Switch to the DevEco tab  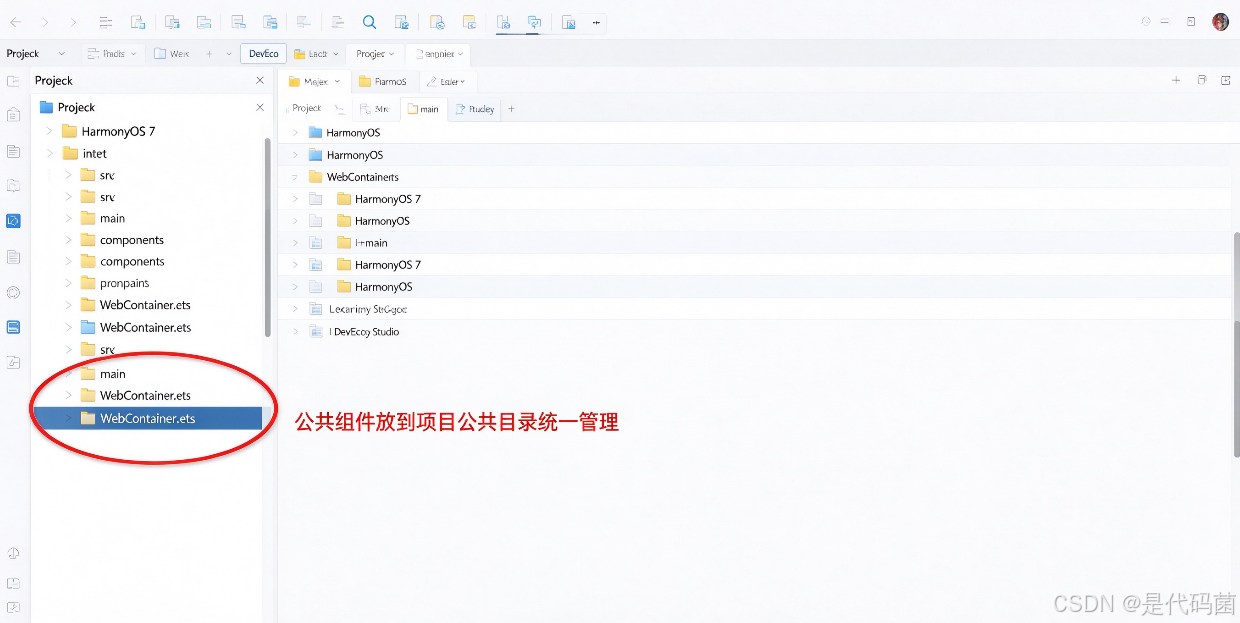pos(264,54)
